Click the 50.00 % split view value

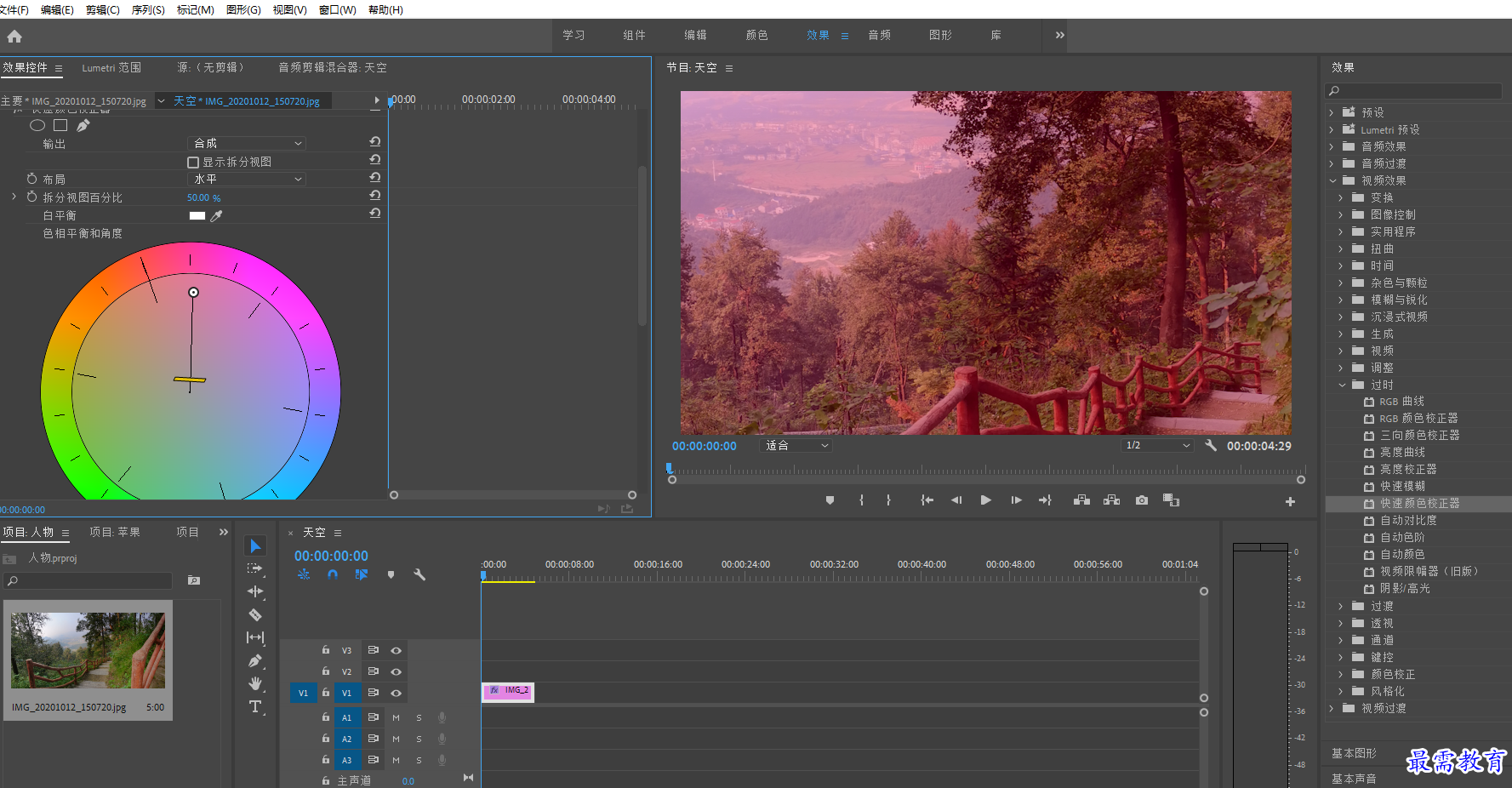203,197
